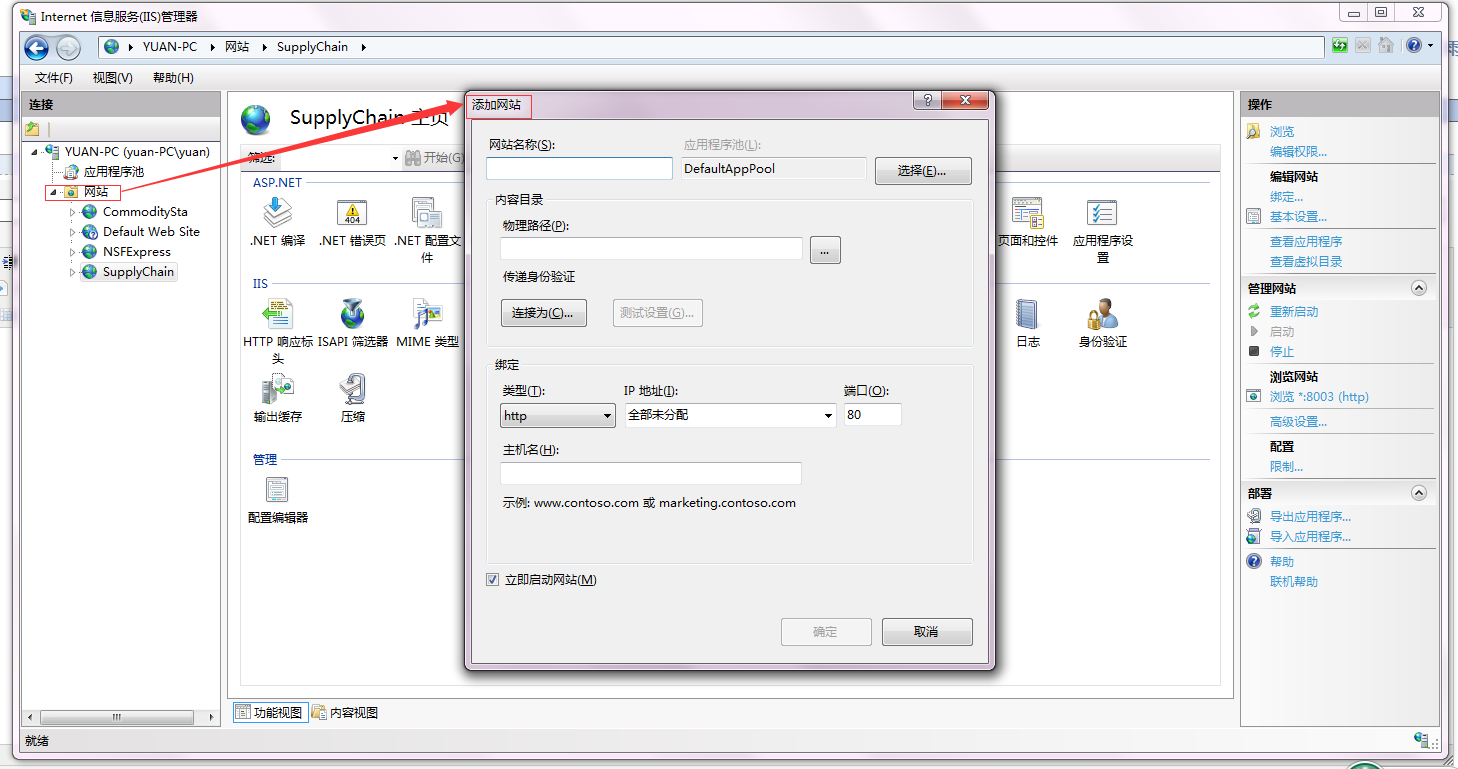The image size is (1458, 769).
Task: Click the 联机帮助 link
Action: click(x=1294, y=582)
